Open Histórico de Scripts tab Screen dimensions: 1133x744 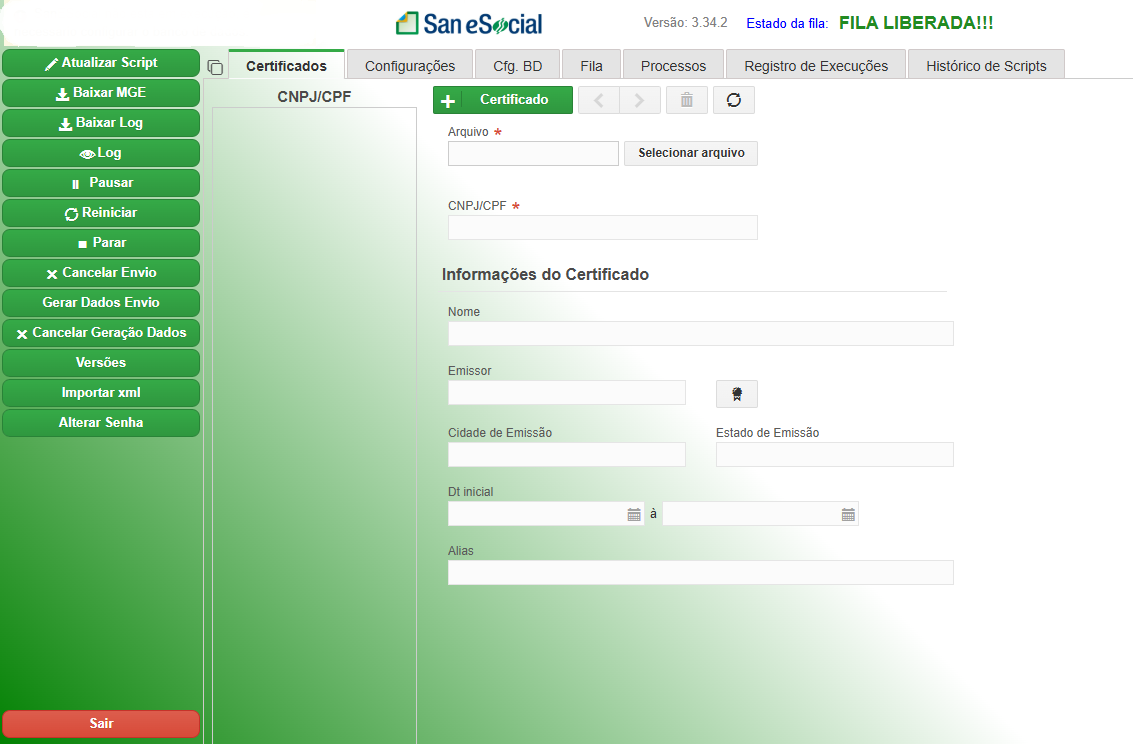pyautogui.click(x=986, y=66)
